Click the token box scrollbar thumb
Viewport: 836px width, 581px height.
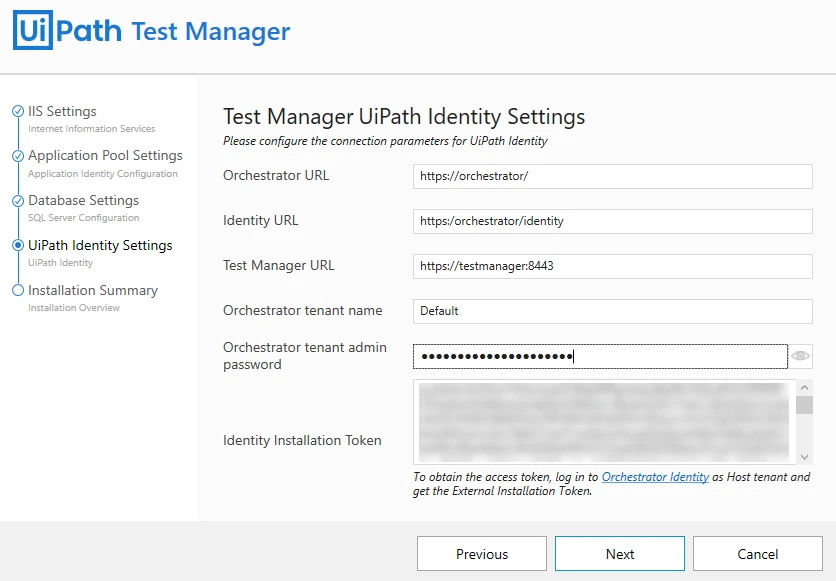[x=805, y=405]
